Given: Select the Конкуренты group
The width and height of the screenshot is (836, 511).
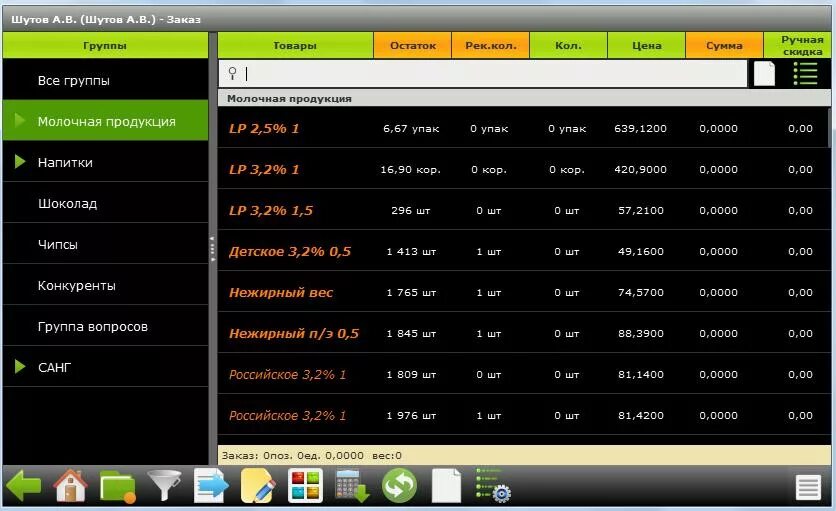Looking at the screenshot, I should 106,285.
